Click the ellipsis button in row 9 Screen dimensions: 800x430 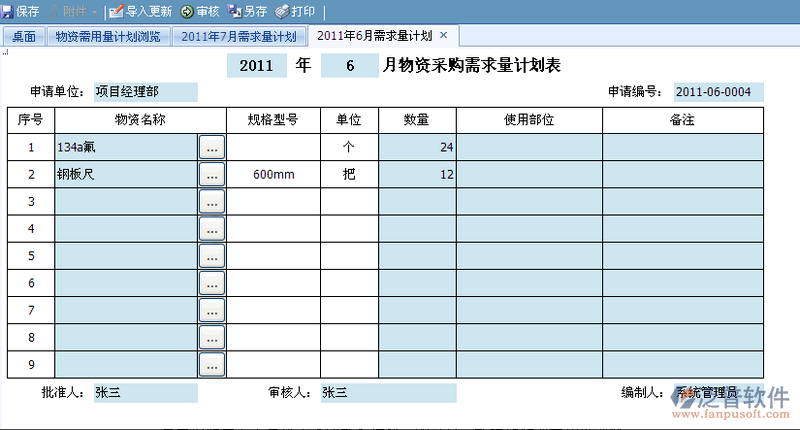[211, 364]
